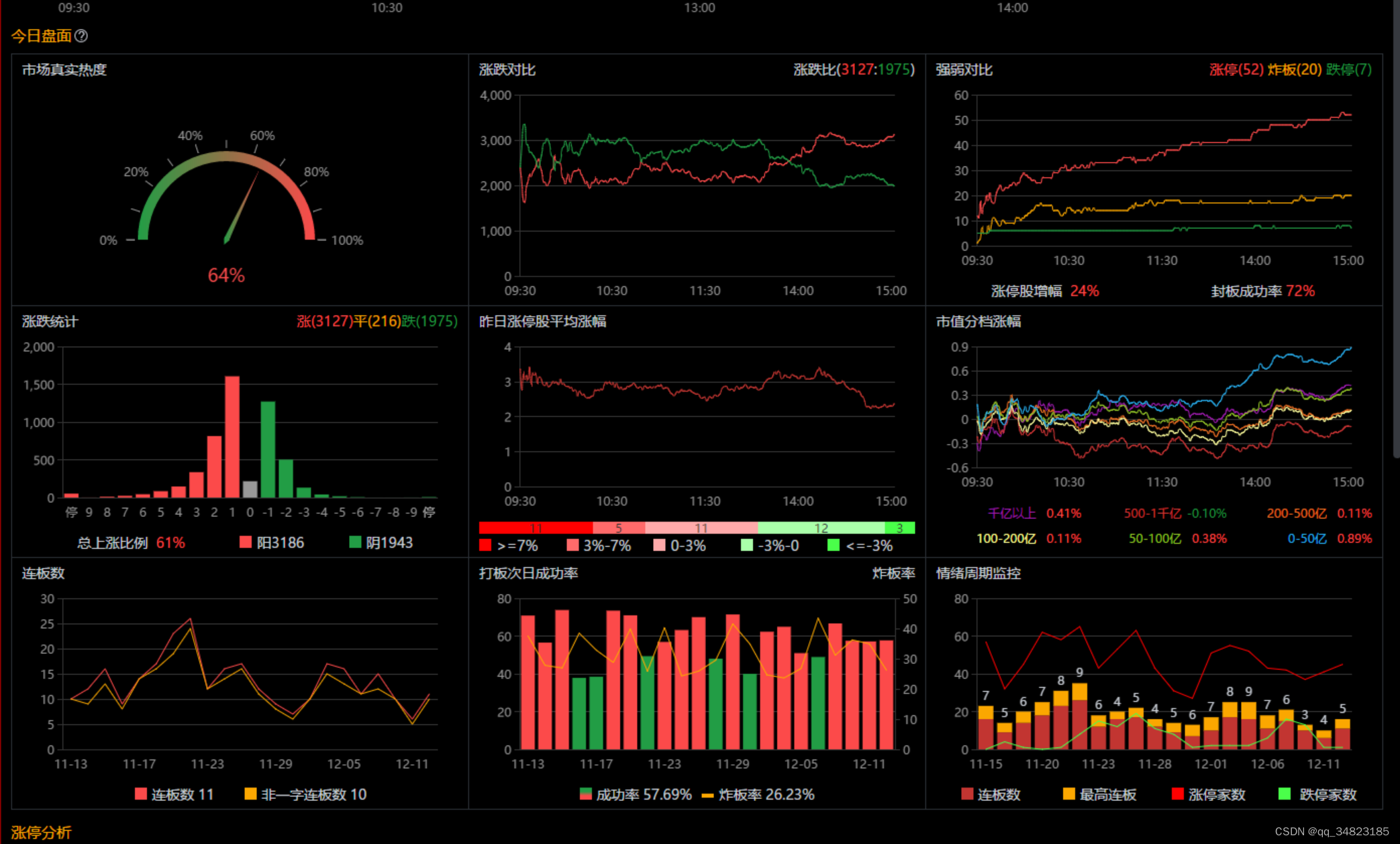1400x844 pixels.
Task: Click the 涨跌比(3127:1975) label
Action: coord(854,70)
